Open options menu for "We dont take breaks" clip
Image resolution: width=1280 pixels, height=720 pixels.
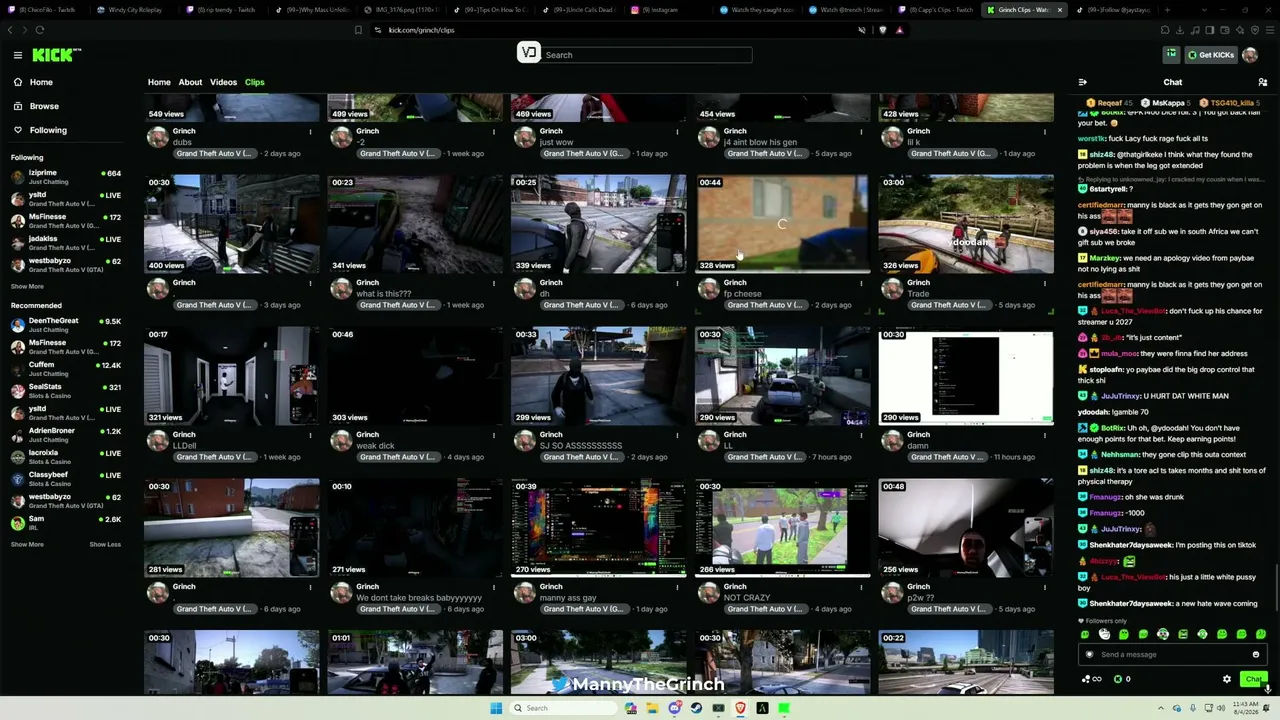[x=493, y=587]
